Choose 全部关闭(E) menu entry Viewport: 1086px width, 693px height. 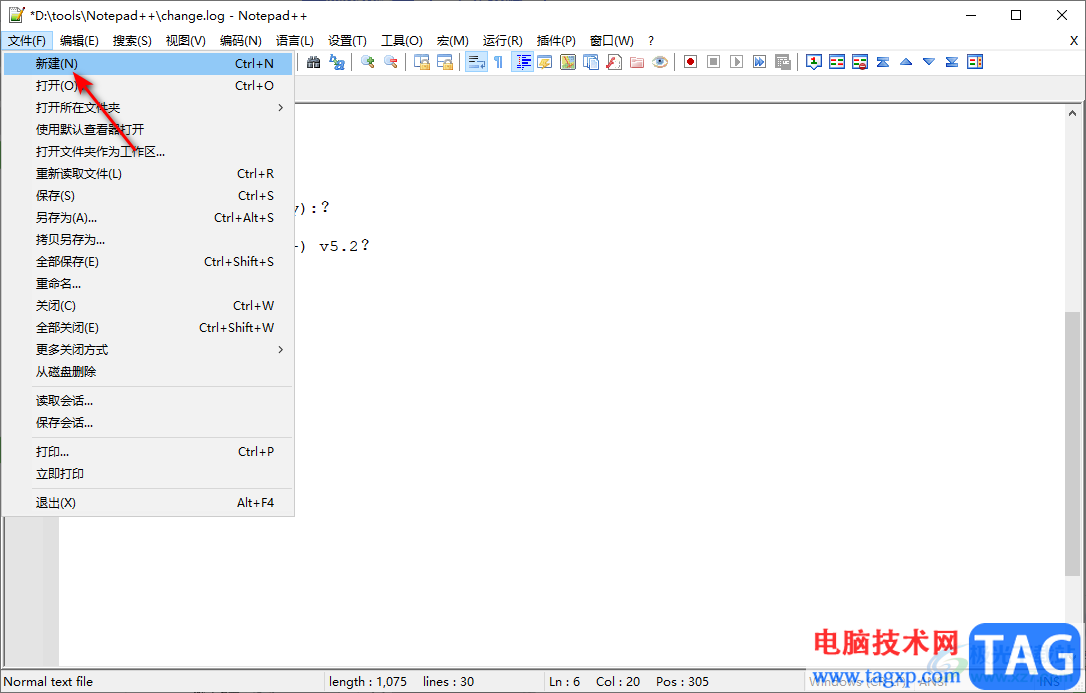(148, 327)
